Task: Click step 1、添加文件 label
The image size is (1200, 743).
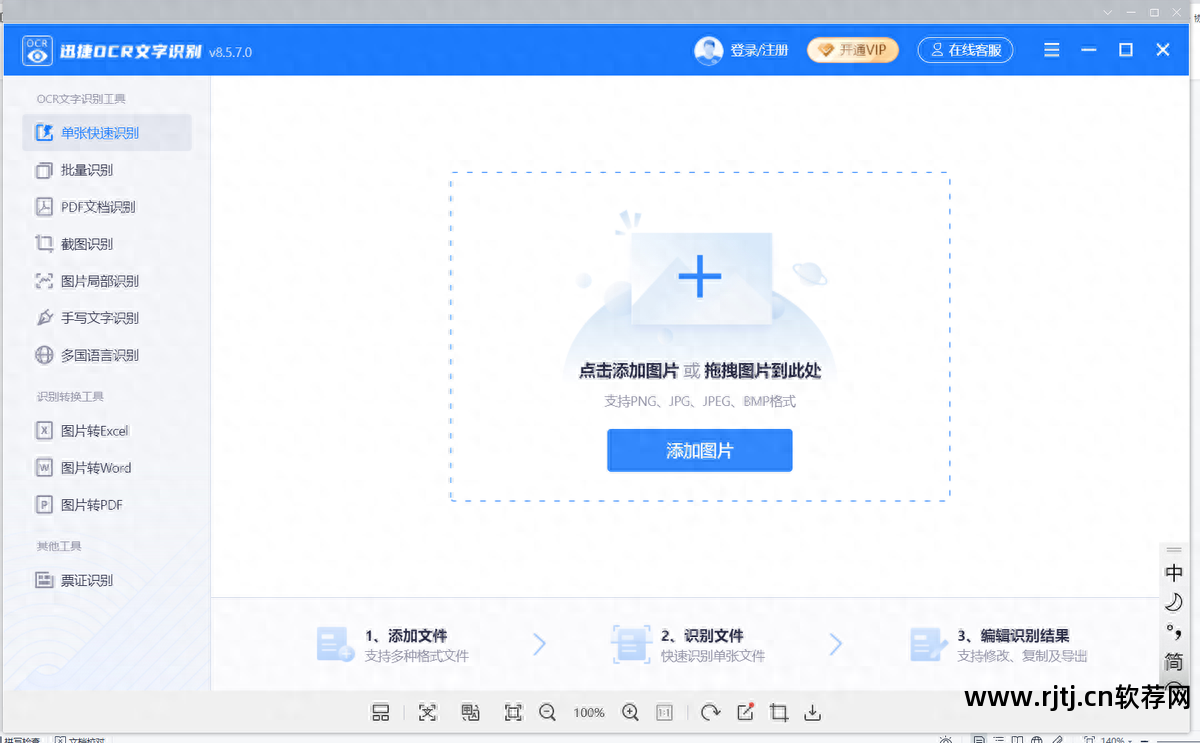Action: (406, 635)
